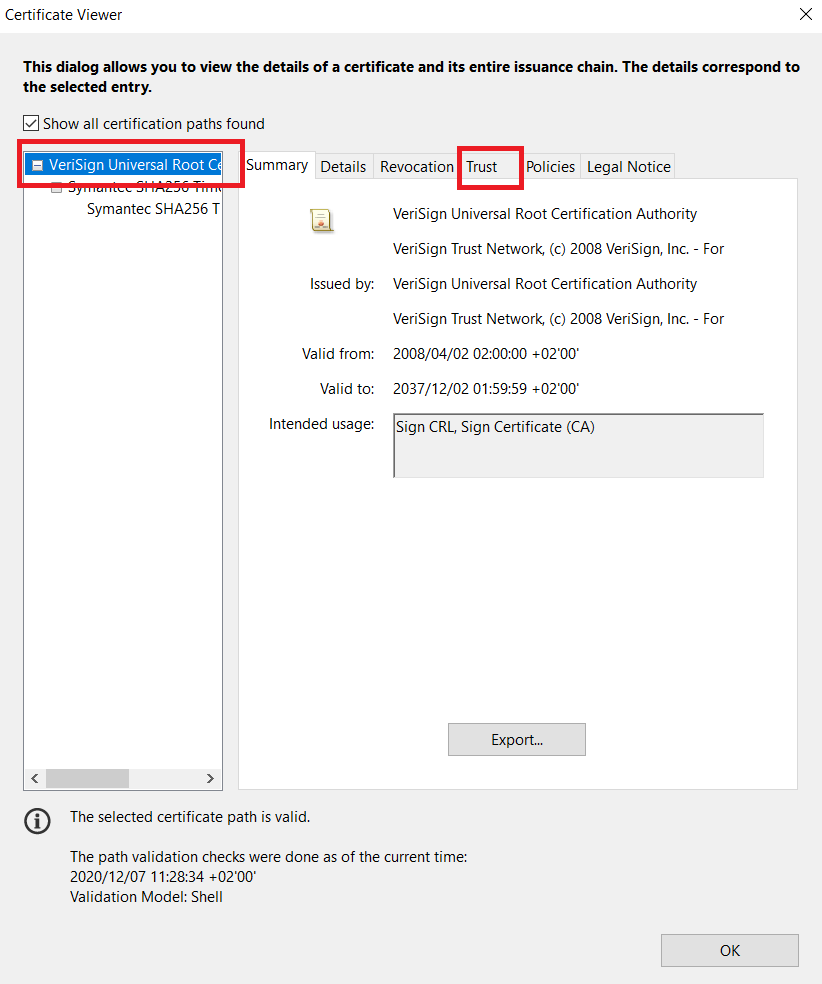Image resolution: width=822 pixels, height=984 pixels.
Task: Click the left arrow of the tree scrollbar
Action: pos(35,779)
